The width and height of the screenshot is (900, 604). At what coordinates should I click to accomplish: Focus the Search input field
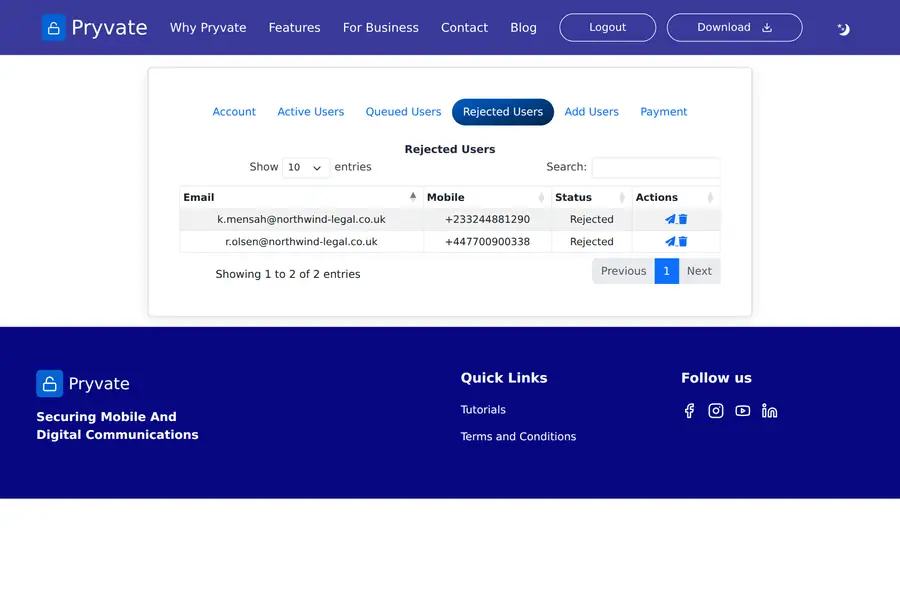click(656, 168)
